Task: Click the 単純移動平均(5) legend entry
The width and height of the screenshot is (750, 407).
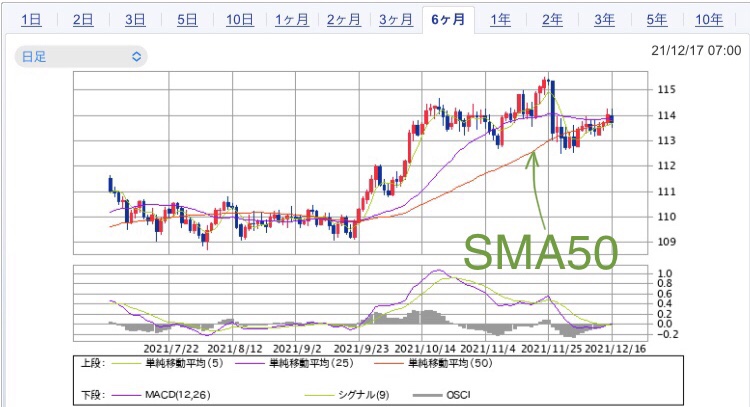Action: 185,363
